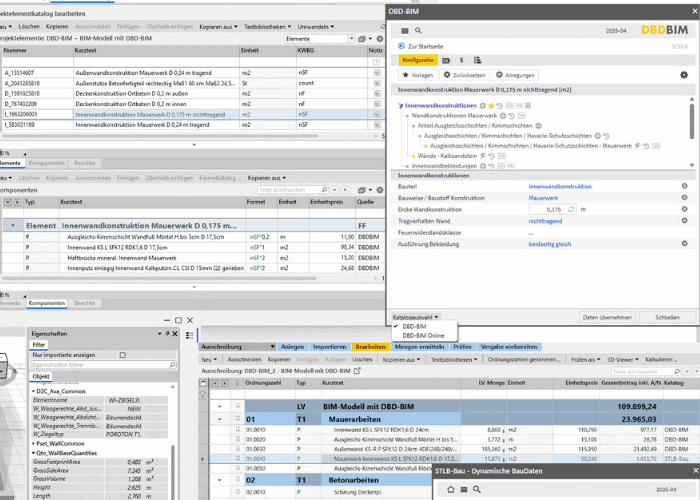The width and height of the screenshot is (700, 500).
Task: Open Kopieren aus dropdown in the top toolbar
Action: coord(218,27)
